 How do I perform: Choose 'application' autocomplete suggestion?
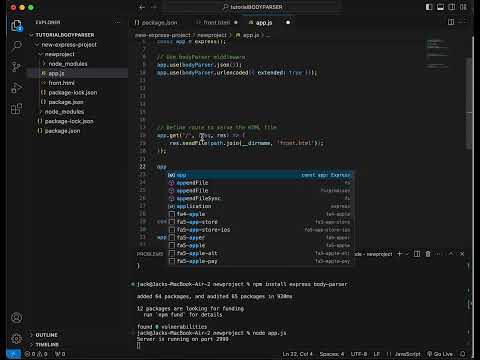pyautogui.click(x=260, y=206)
